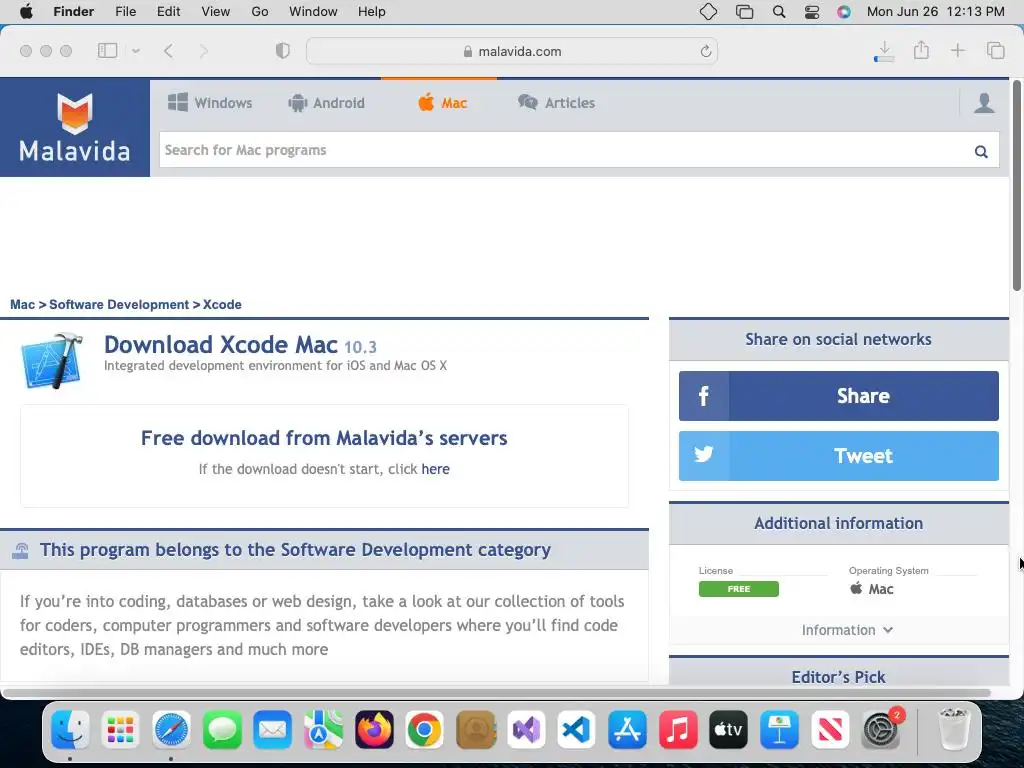The image size is (1024, 768).
Task: Open a new Safari tab
Action: (x=957, y=50)
